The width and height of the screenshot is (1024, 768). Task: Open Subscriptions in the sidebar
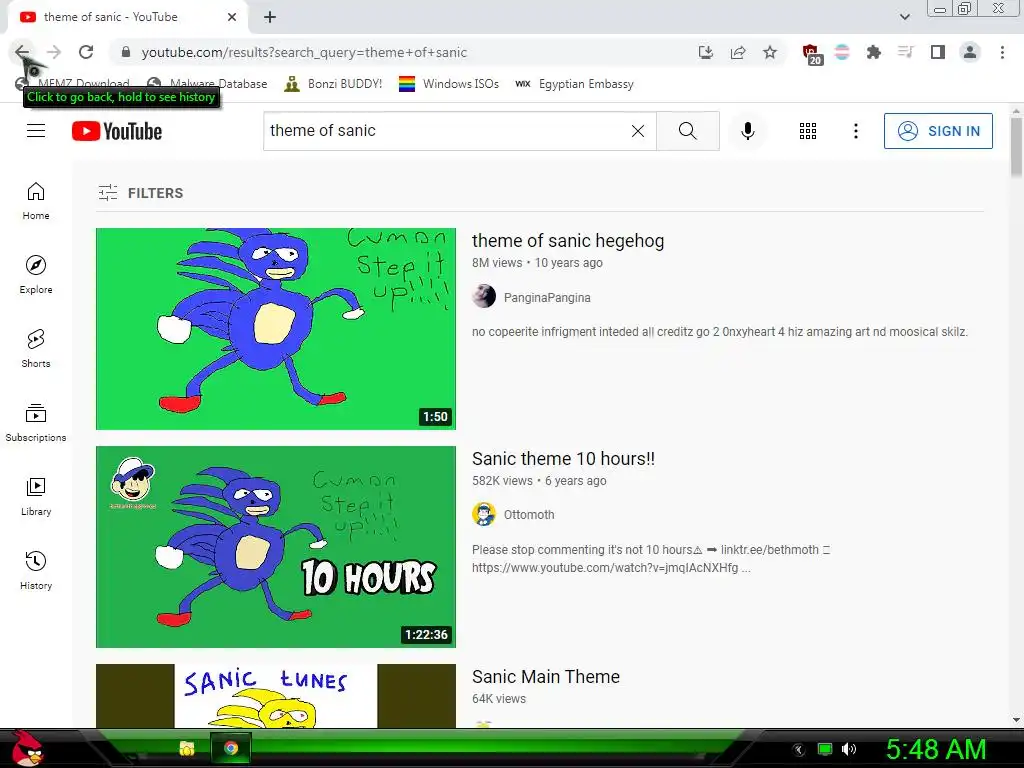pos(36,423)
